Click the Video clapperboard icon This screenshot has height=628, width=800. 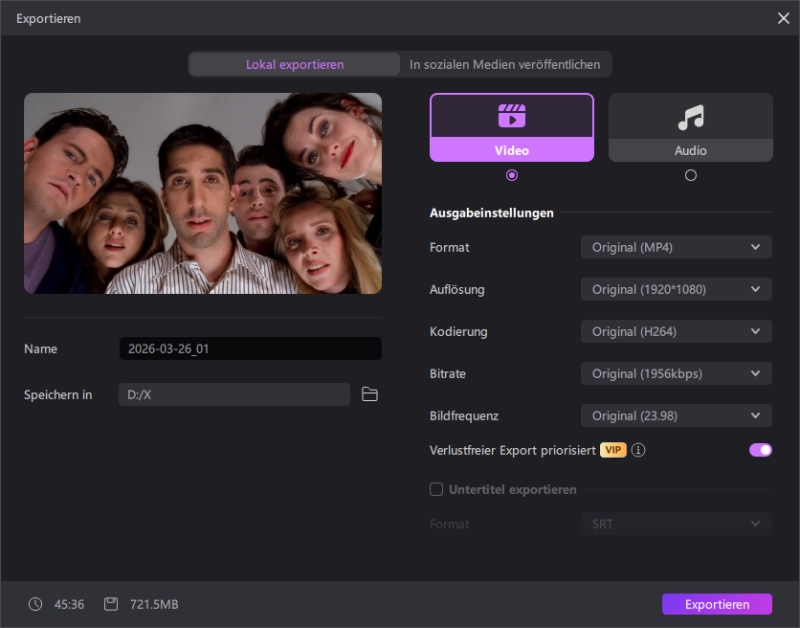click(511, 116)
